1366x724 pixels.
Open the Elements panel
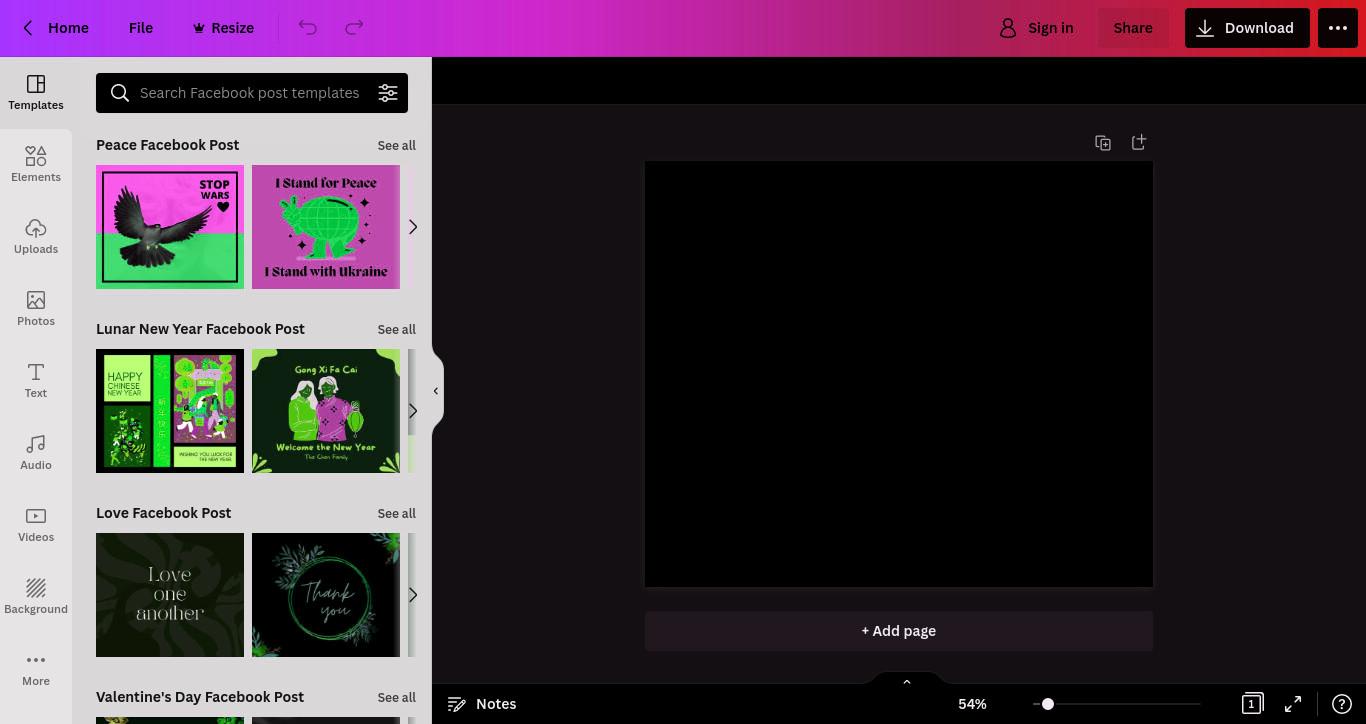(36, 165)
